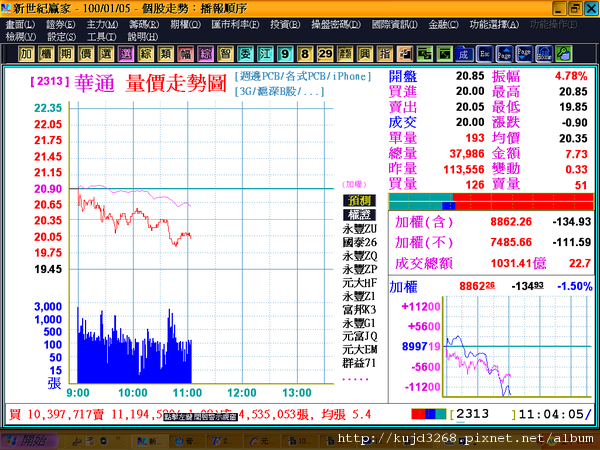The image size is (600, 450).
Task: Open the 期 (futures) toolbar icon
Action: click(x=66, y=54)
